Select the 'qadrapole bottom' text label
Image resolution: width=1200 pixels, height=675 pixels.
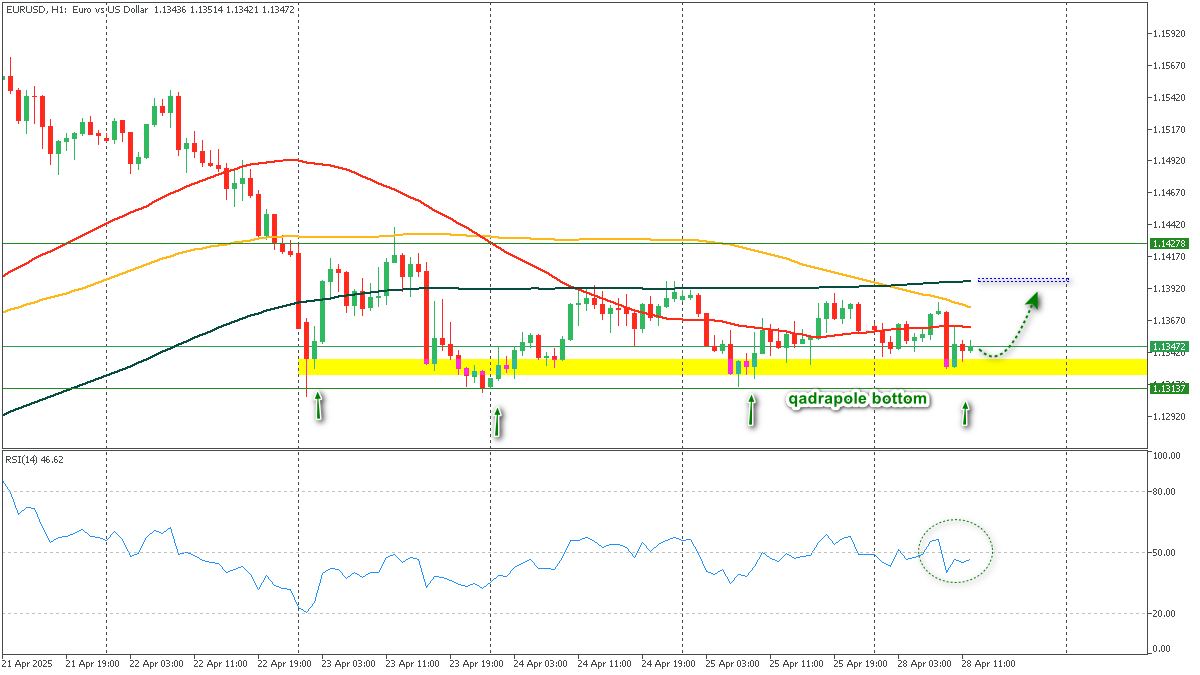coord(858,399)
